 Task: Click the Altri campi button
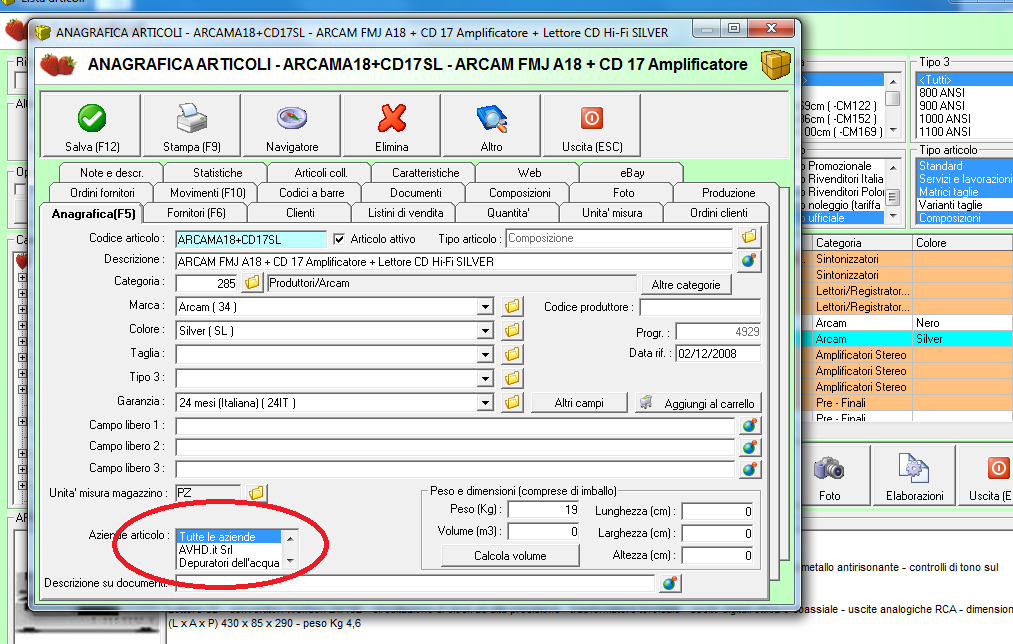click(579, 403)
